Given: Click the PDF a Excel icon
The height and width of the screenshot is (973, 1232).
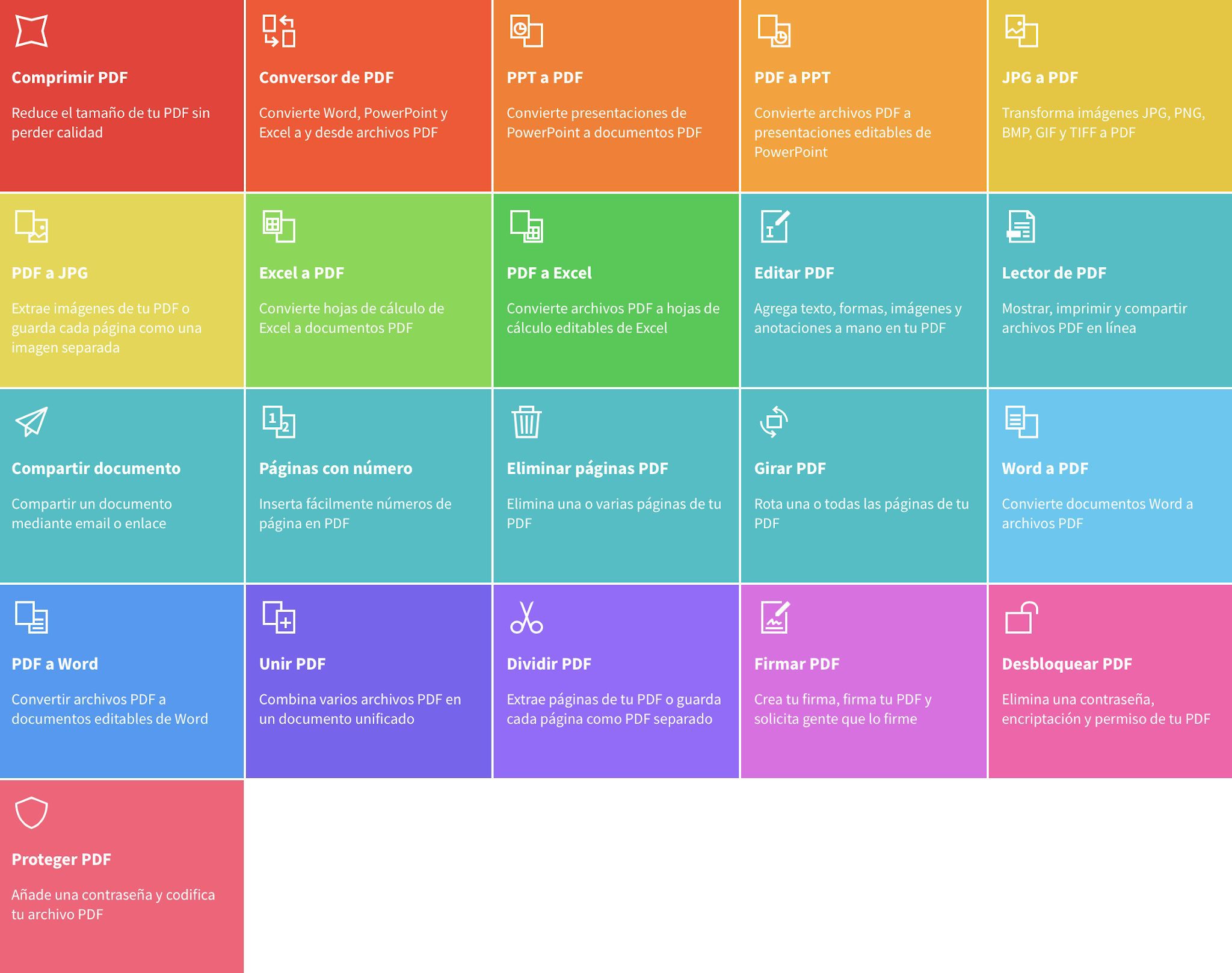Looking at the screenshot, I should (526, 226).
